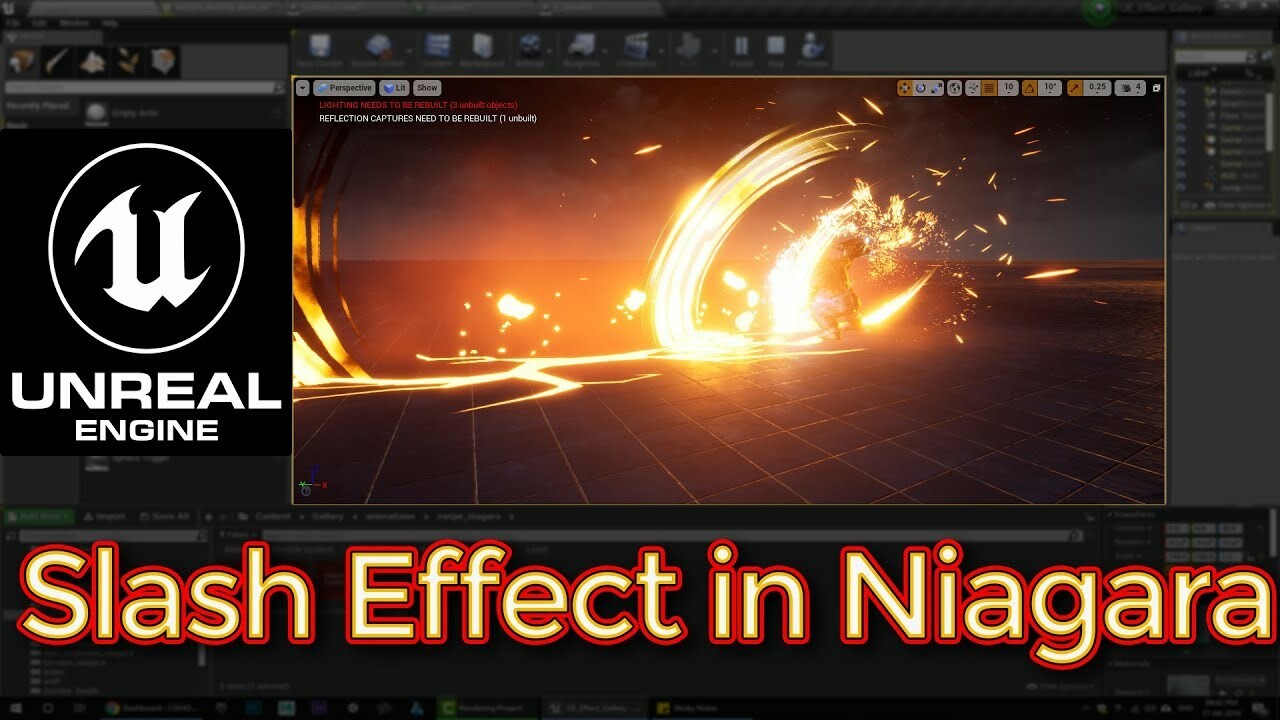Pause the running simulation
Image resolution: width=1280 pixels, height=720 pixels.
click(x=741, y=50)
